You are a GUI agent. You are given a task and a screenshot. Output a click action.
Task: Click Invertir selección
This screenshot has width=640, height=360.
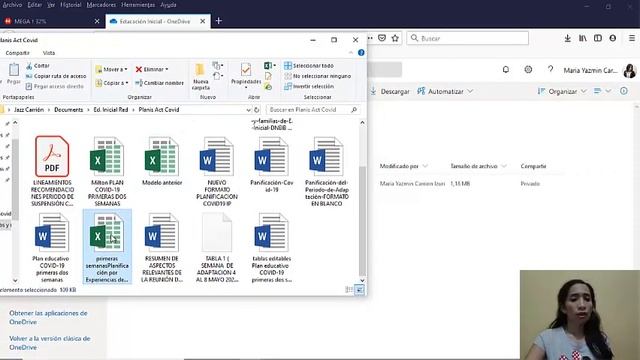[x=309, y=87]
